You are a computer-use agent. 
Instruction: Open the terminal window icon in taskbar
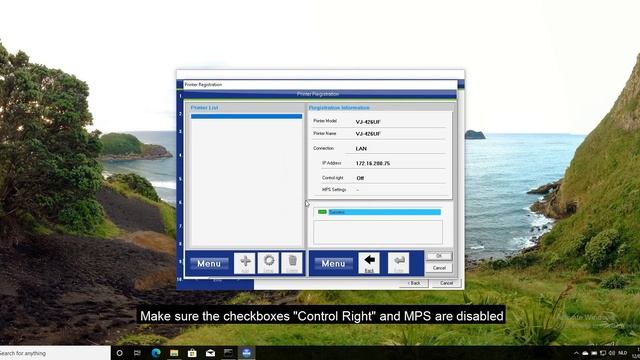[228, 353]
